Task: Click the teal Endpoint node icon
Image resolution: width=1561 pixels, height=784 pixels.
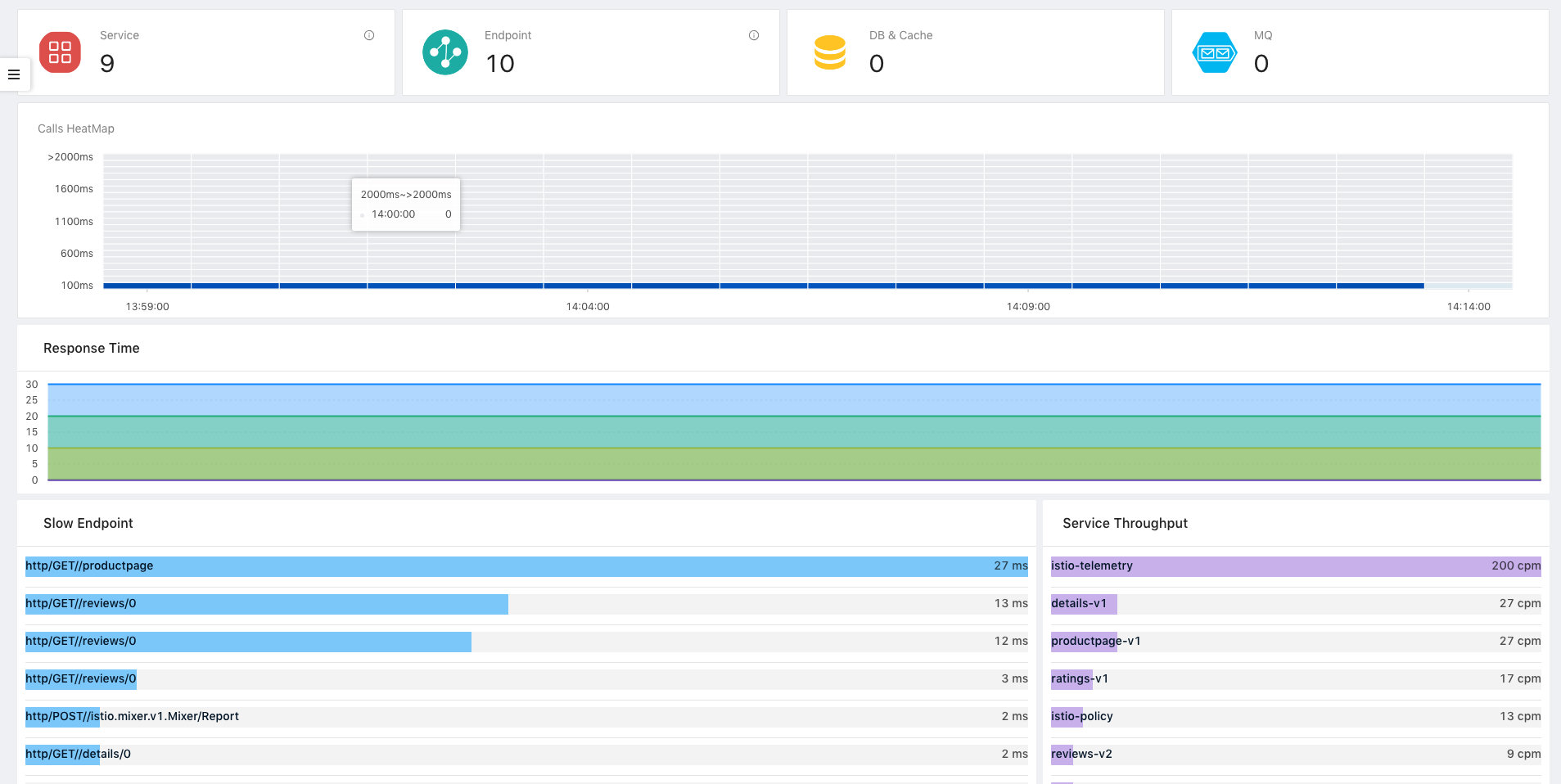Action: coord(444,52)
